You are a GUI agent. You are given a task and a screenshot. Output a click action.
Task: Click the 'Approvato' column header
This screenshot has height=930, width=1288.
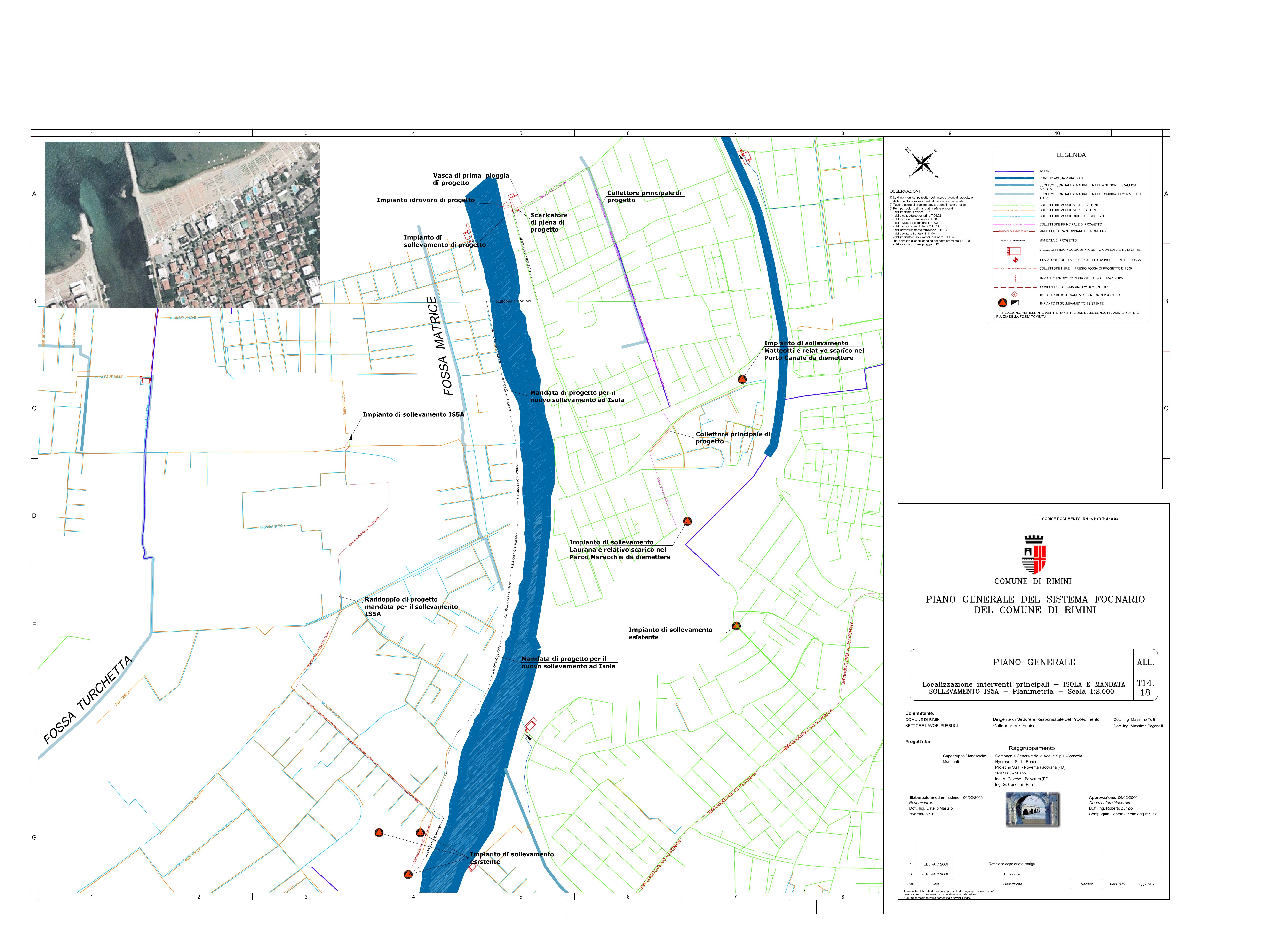[1147, 884]
